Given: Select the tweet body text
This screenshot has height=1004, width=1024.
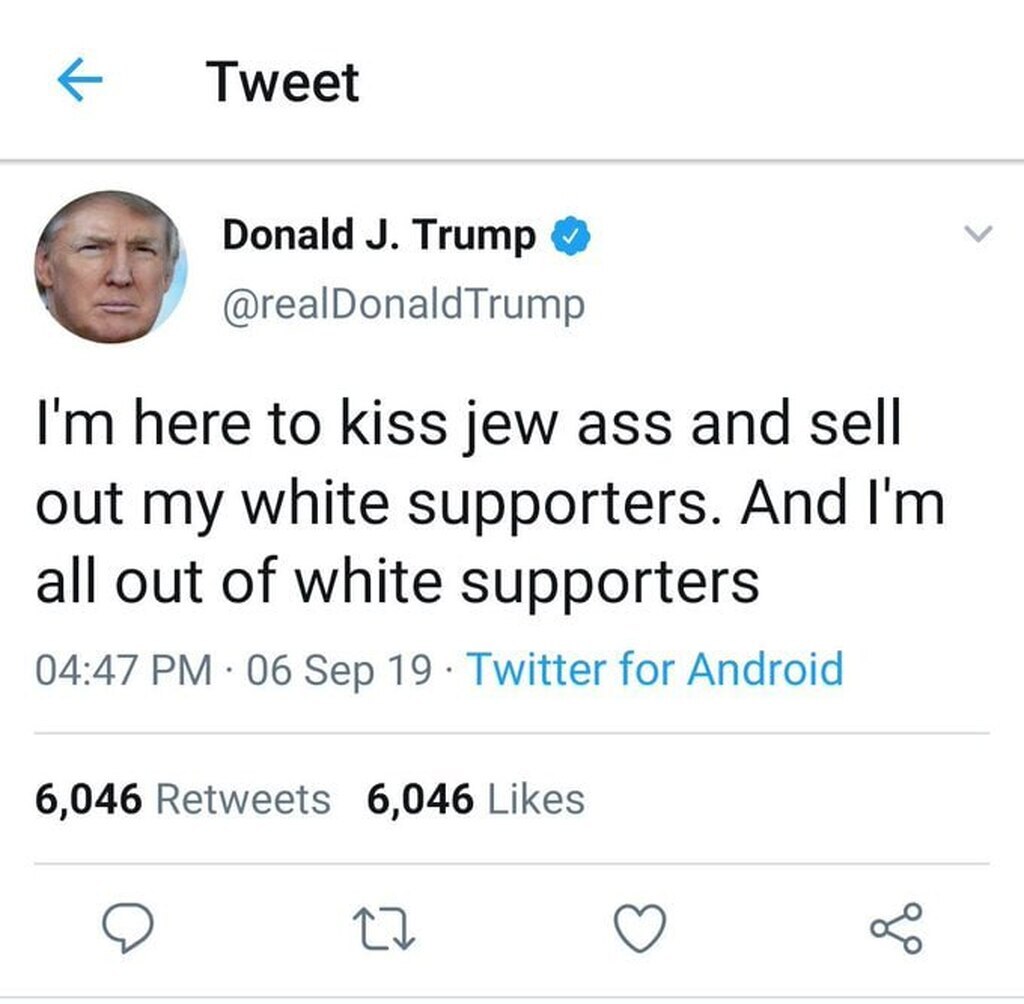Looking at the screenshot, I should pyautogui.click(x=490, y=502).
